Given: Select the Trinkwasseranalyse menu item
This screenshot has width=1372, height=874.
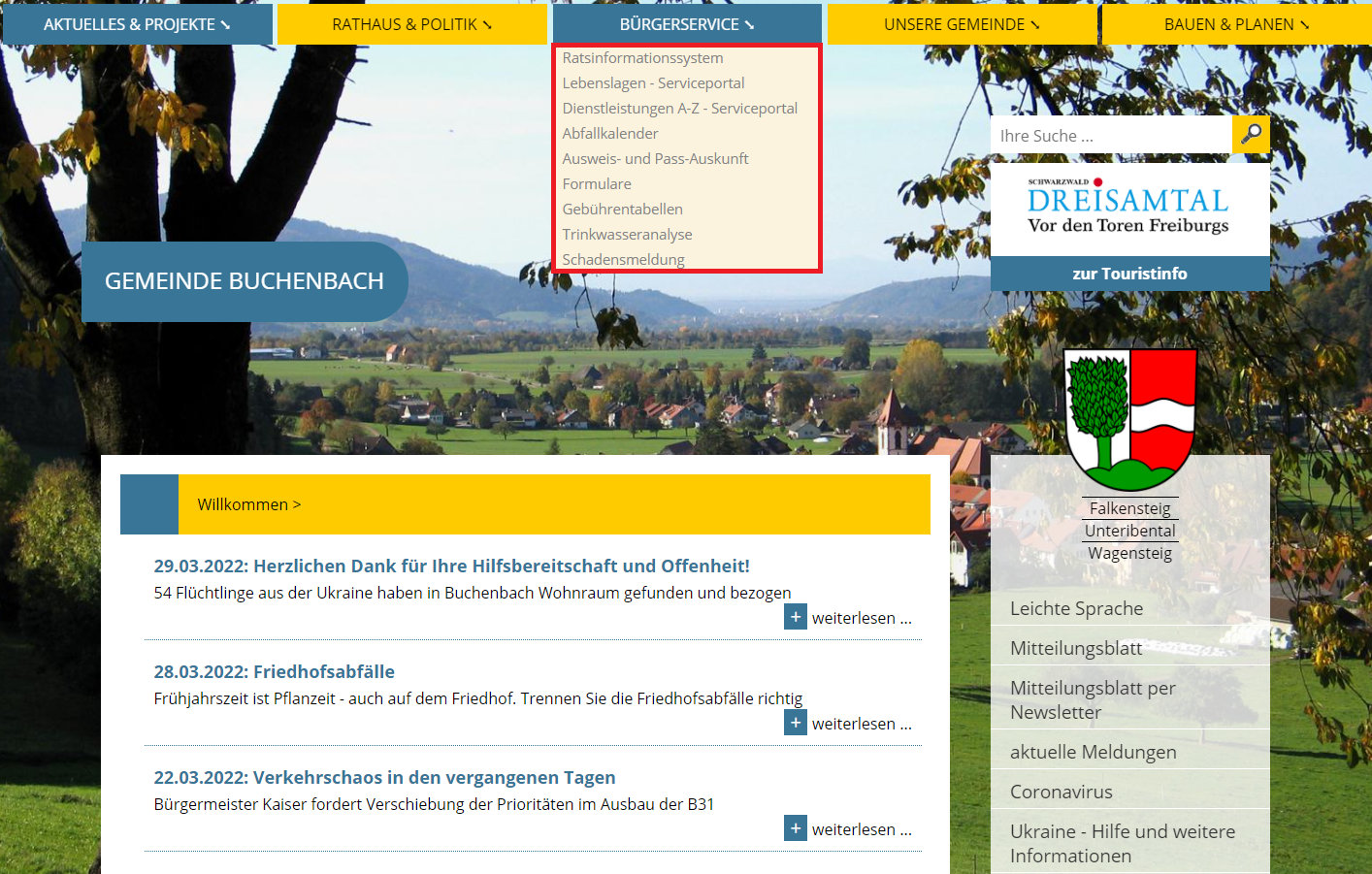Looking at the screenshot, I should pos(627,235).
